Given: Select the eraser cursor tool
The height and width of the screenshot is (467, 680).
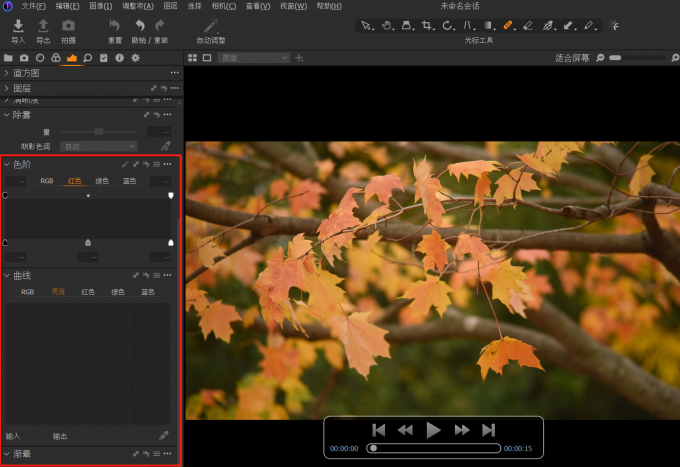Looking at the screenshot, I should [528, 26].
